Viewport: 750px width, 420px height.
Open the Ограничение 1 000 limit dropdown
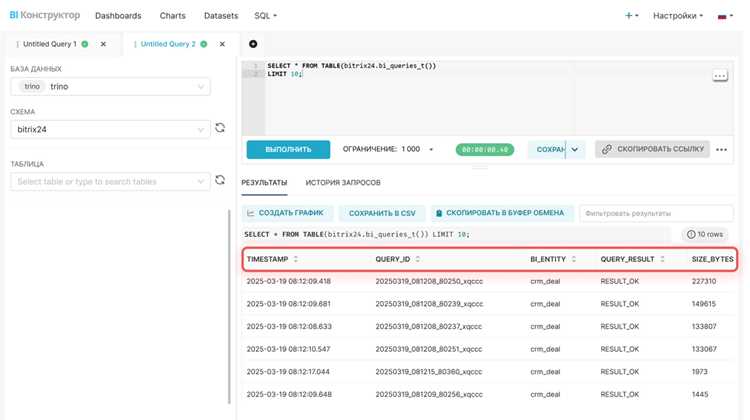click(x=387, y=149)
